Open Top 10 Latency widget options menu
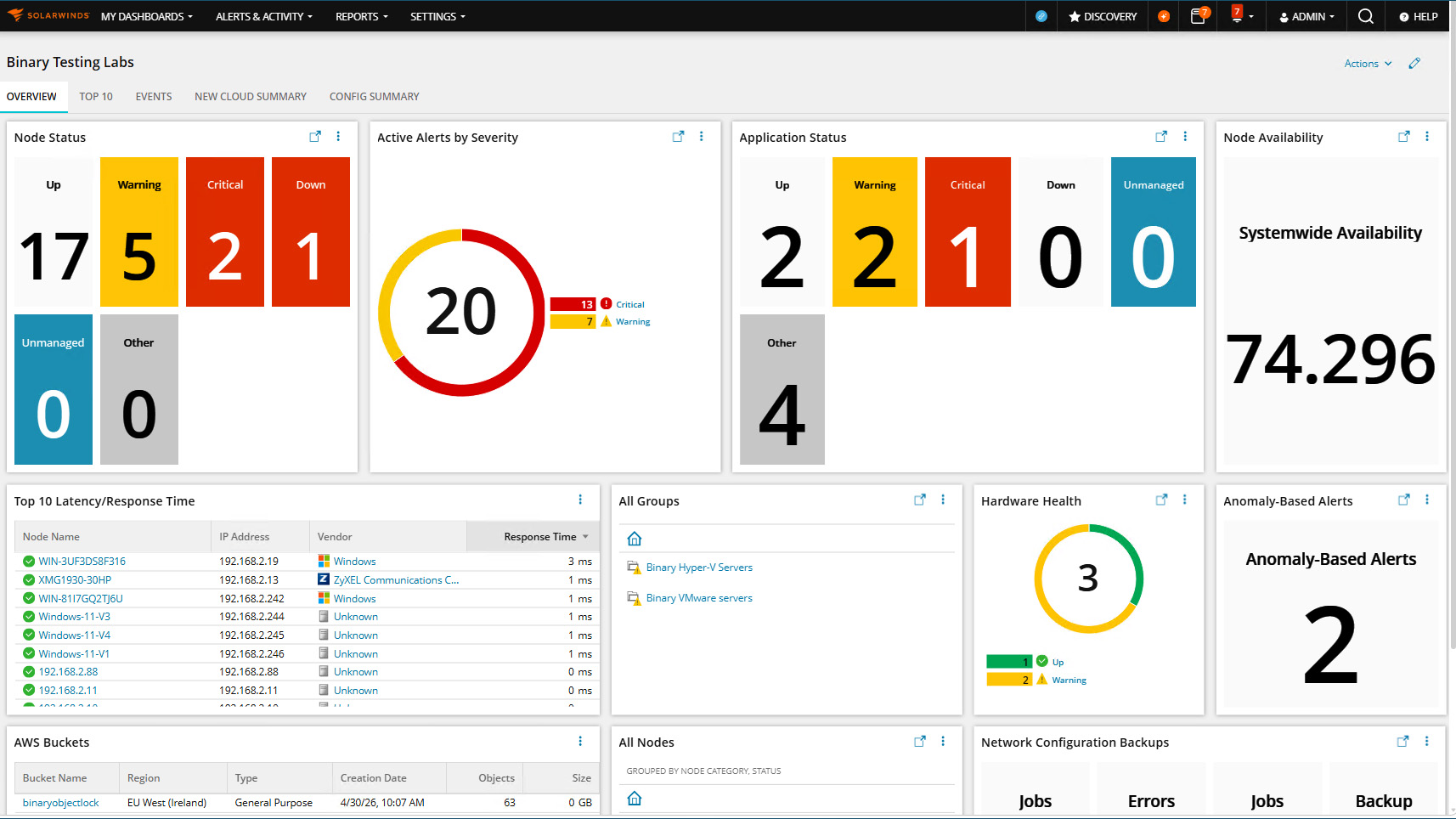This screenshot has width=1456, height=819. pos(580,500)
